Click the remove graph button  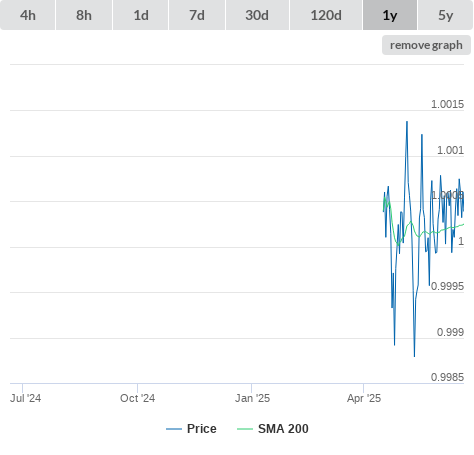pyautogui.click(x=426, y=45)
